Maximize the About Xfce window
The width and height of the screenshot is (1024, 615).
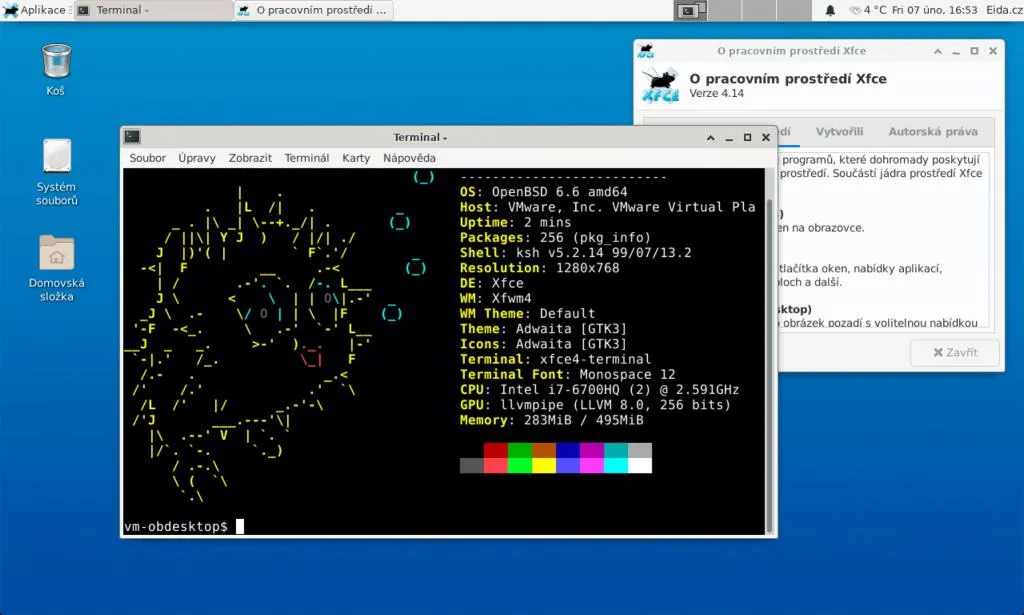974,51
